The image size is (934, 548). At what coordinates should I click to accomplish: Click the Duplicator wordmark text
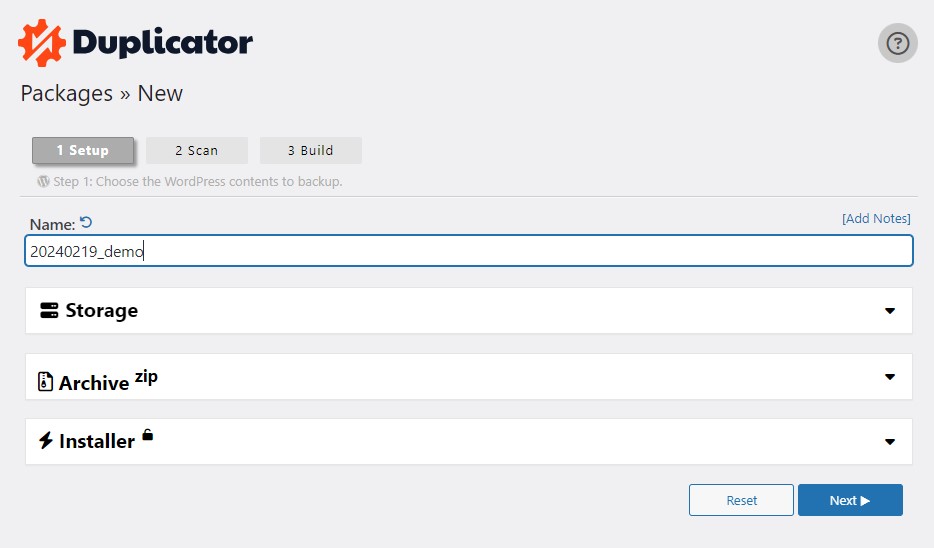click(163, 43)
